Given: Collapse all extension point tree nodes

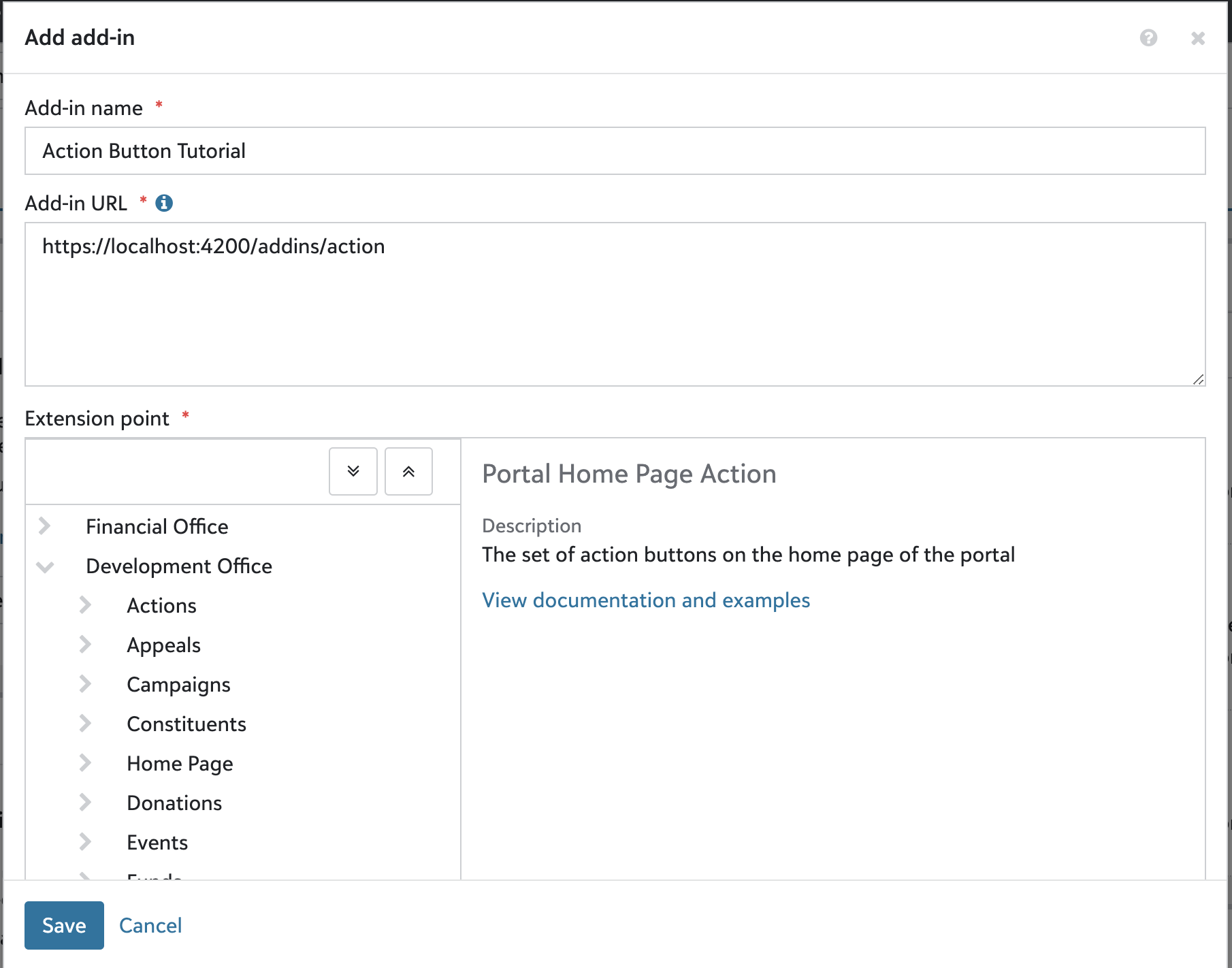Looking at the screenshot, I should 408,471.
